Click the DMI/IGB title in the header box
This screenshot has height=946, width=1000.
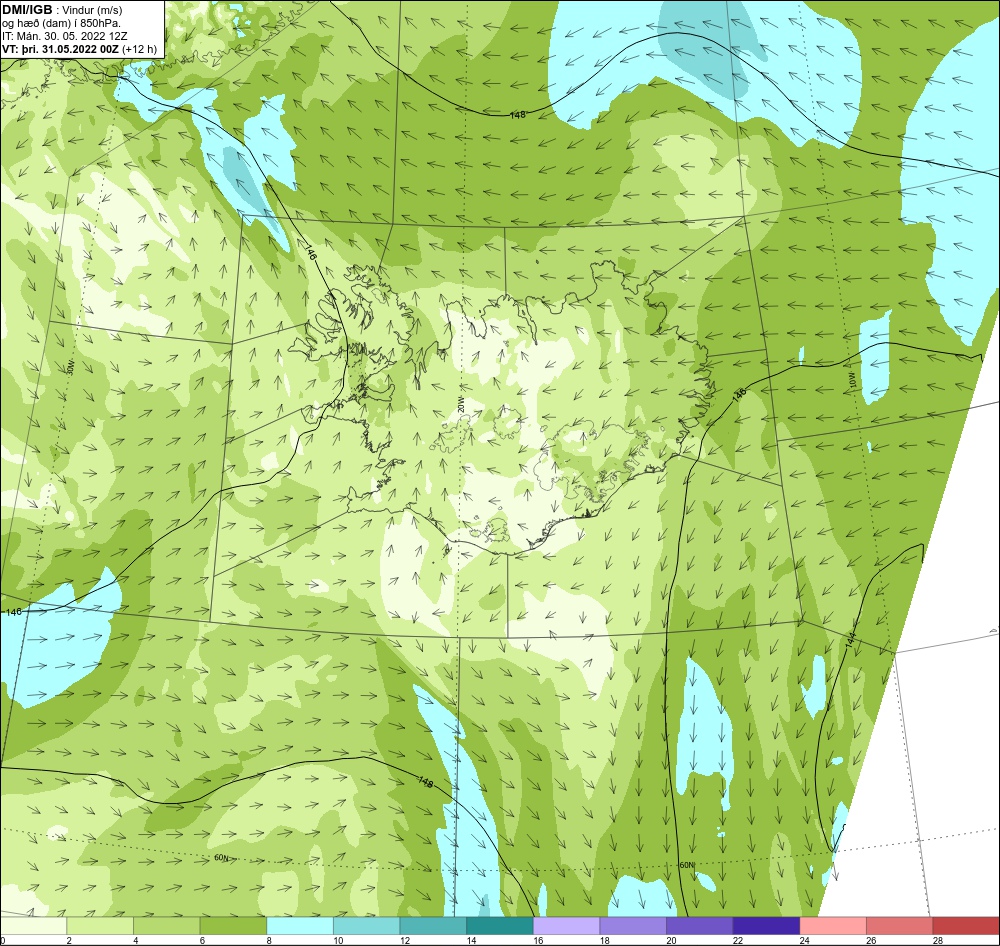(x=27, y=10)
